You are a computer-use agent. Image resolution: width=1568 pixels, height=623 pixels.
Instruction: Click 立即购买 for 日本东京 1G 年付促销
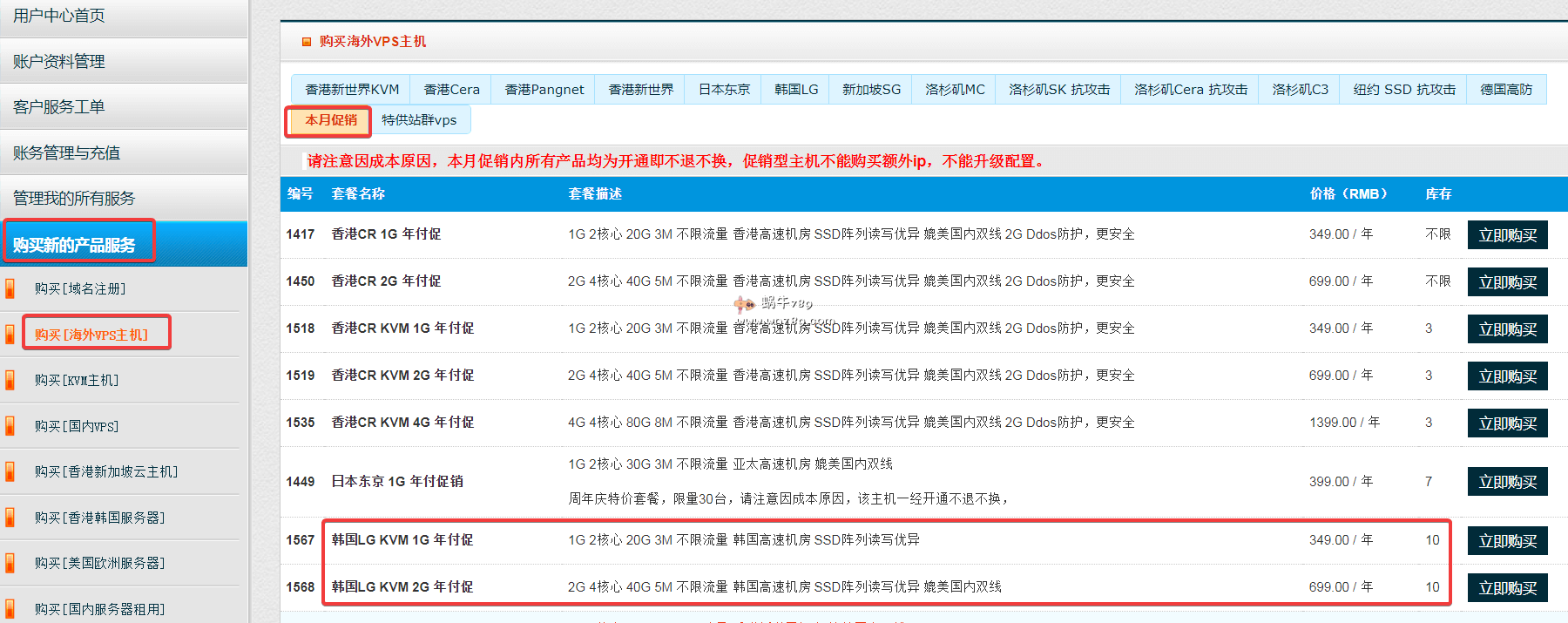[x=1507, y=482]
